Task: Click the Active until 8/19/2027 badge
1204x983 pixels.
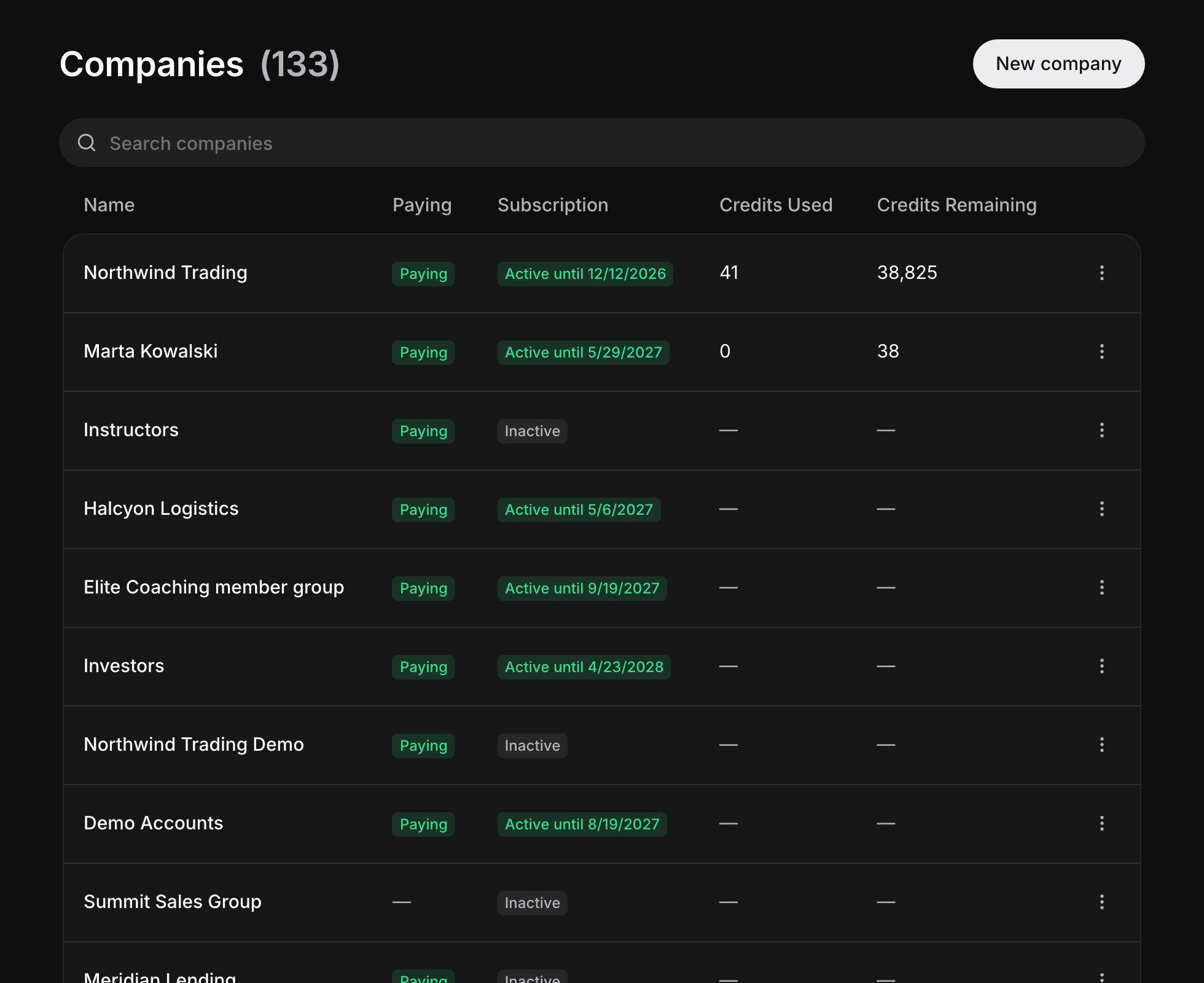Action: (582, 824)
